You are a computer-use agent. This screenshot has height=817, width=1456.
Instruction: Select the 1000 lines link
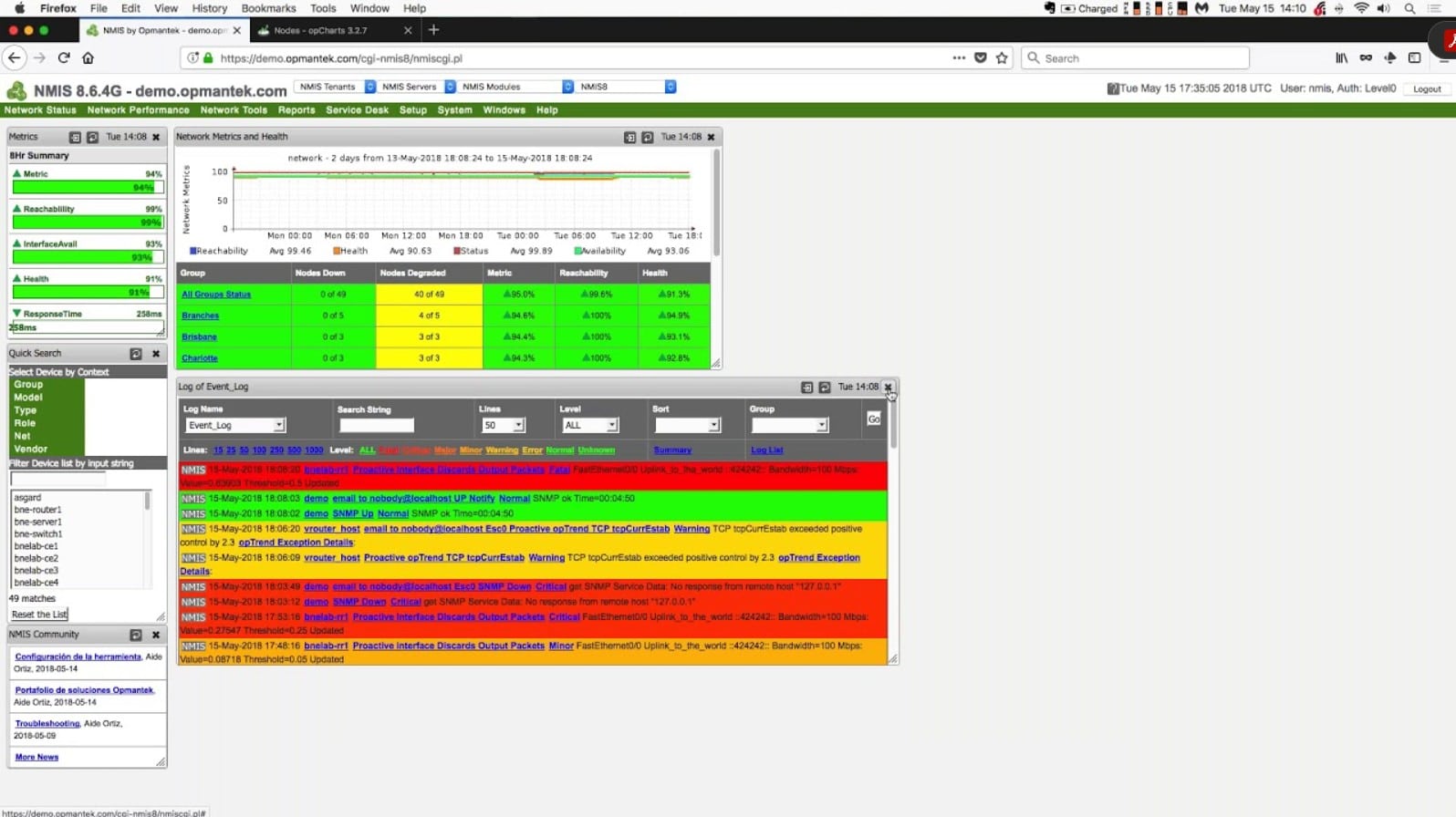[x=314, y=450]
